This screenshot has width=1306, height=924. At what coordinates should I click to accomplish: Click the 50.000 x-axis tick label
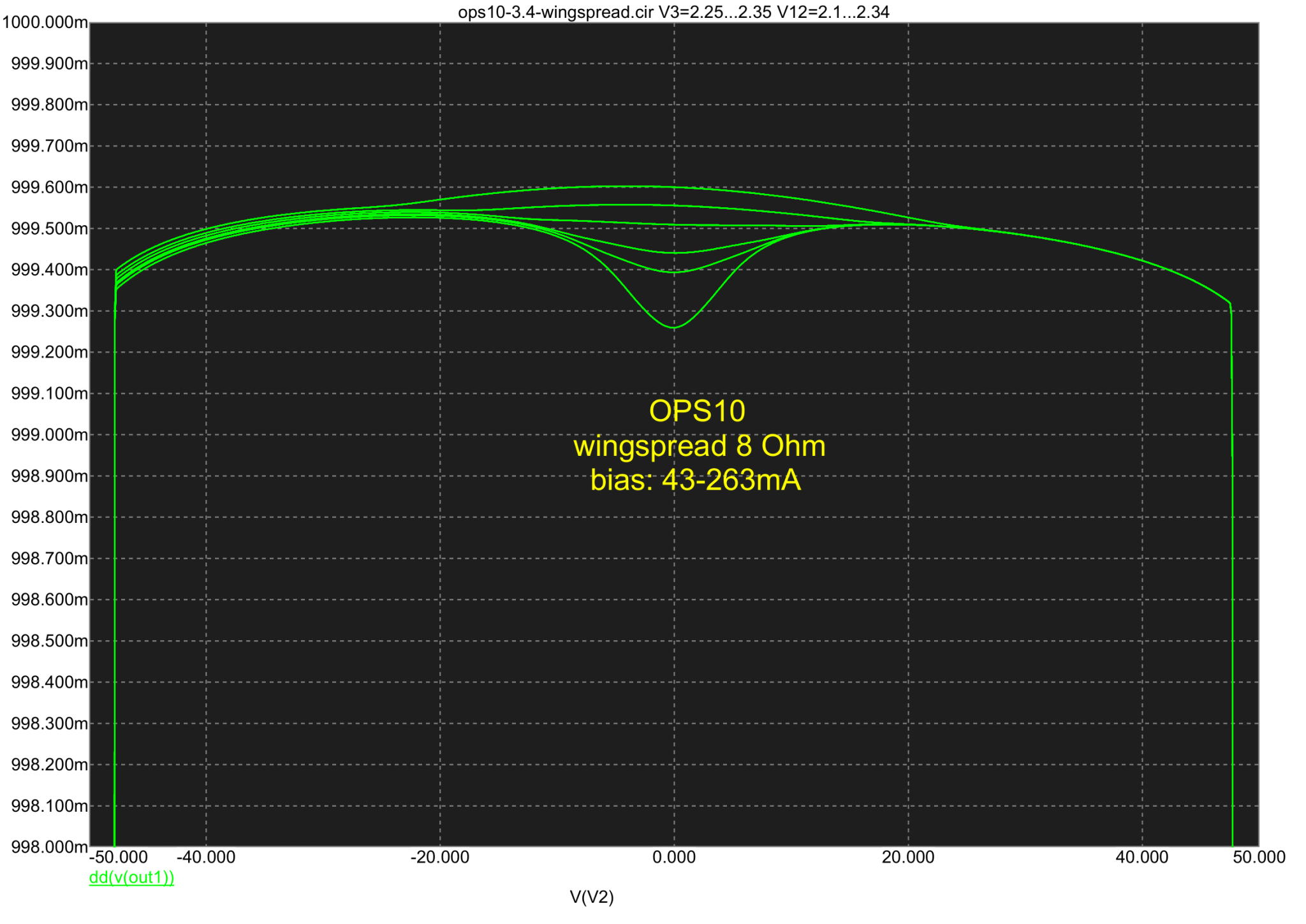[x=1259, y=857]
